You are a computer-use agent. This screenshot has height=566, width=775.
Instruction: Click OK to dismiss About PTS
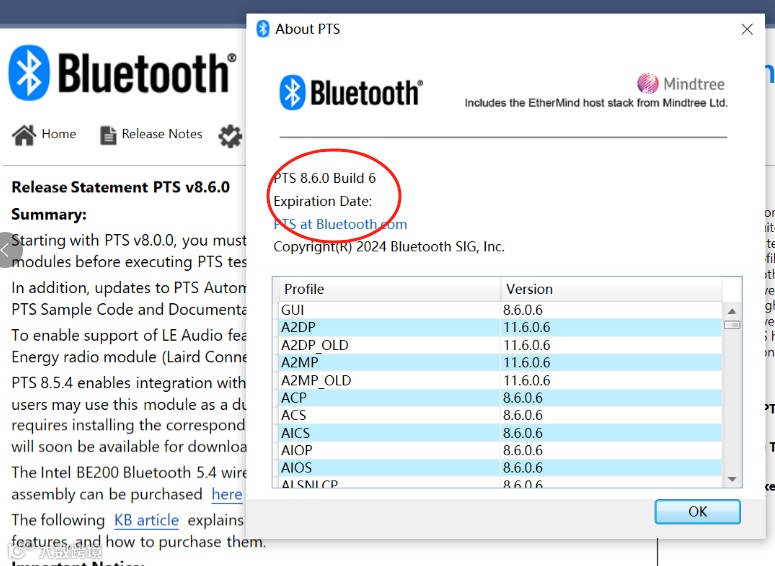coord(697,511)
